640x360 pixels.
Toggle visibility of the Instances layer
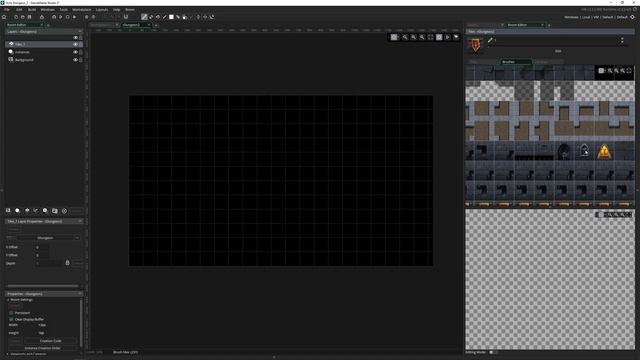click(x=76, y=52)
